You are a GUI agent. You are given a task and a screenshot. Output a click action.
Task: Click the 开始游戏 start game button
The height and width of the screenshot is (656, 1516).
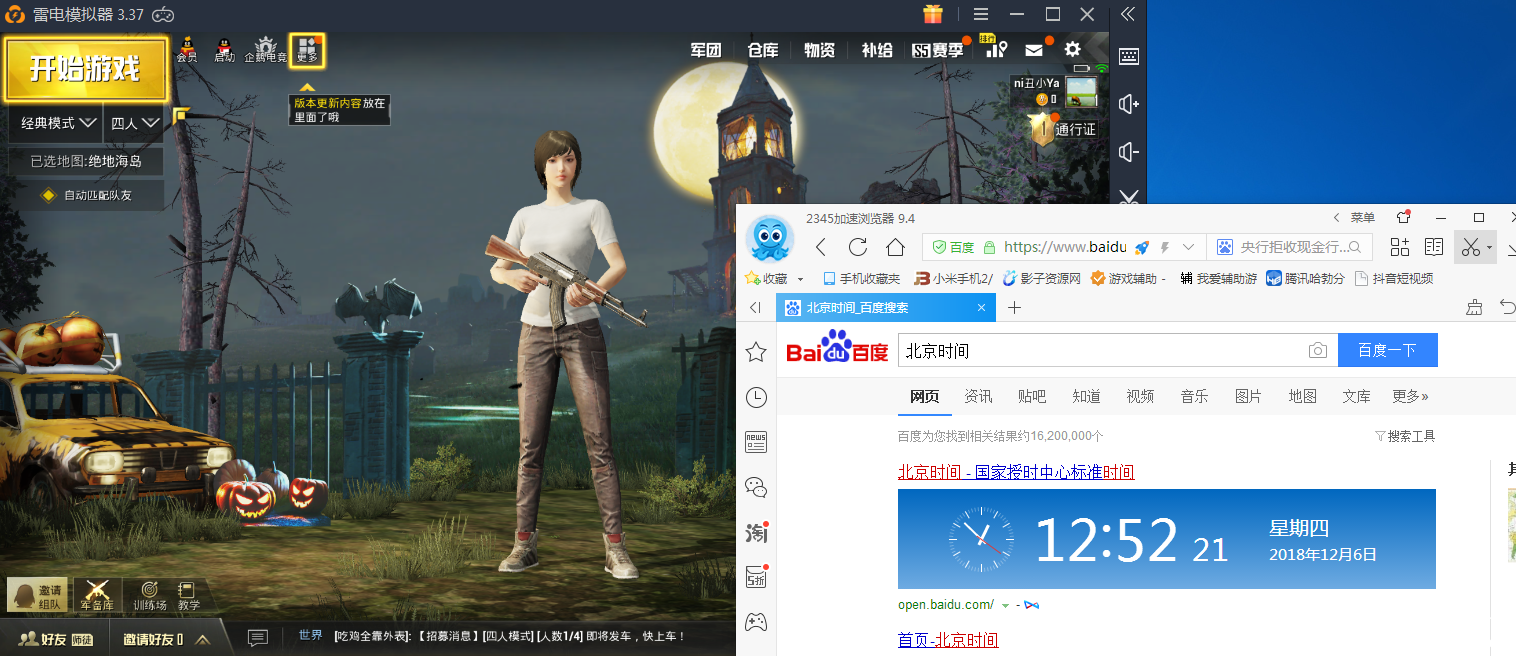tap(85, 69)
